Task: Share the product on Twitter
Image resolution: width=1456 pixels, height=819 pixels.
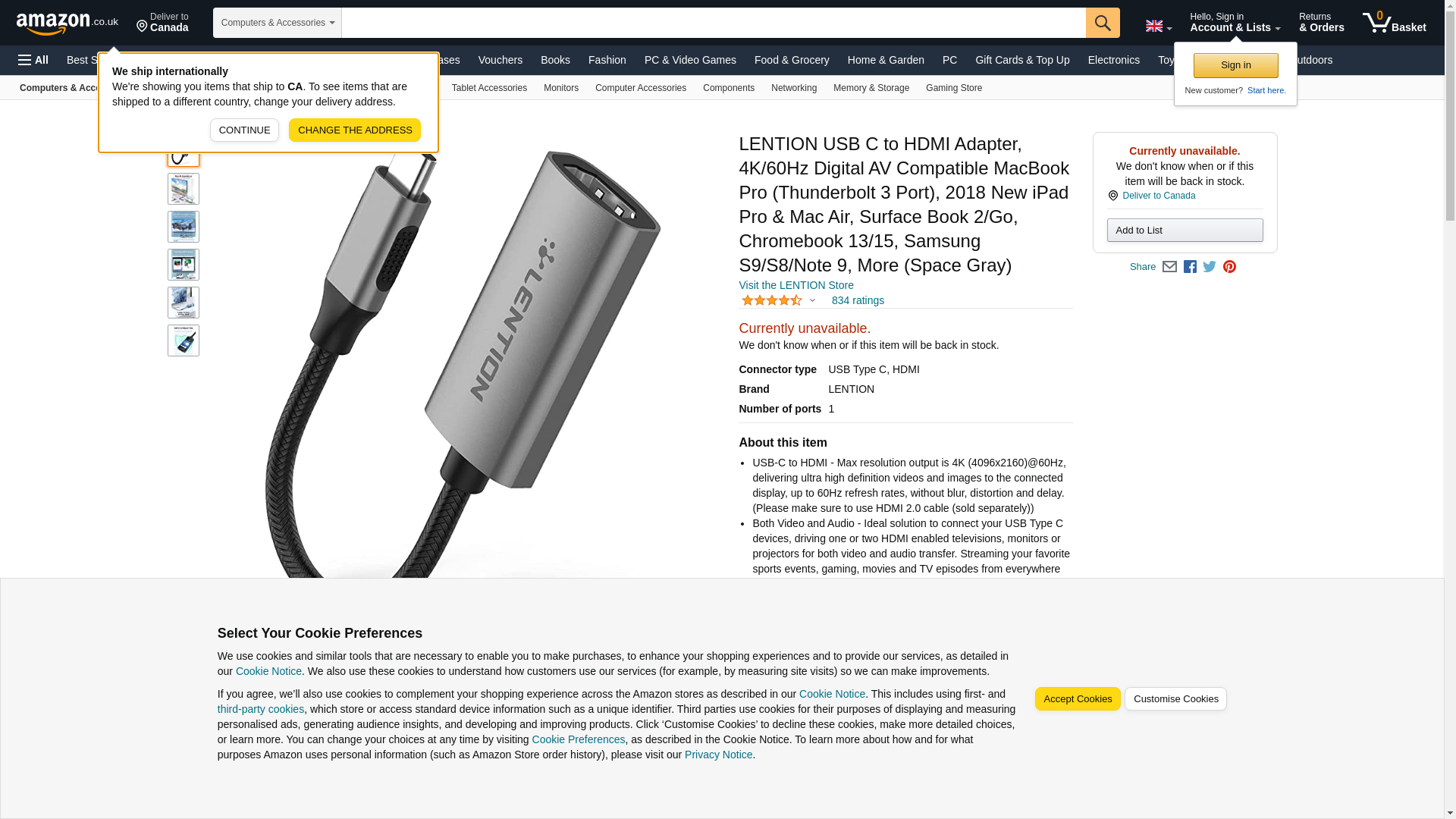Action: (1210, 267)
